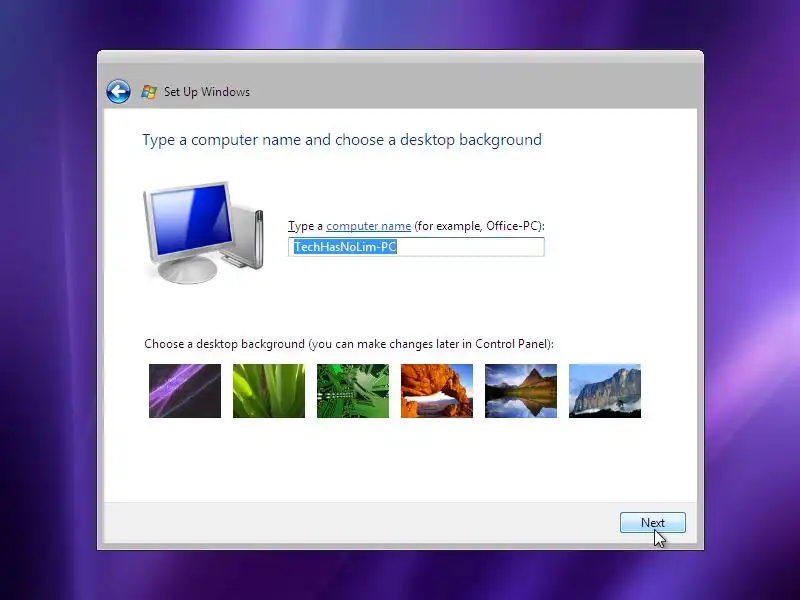Click the blue back arrow button
This screenshot has height=600, width=800.
click(x=118, y=92)
